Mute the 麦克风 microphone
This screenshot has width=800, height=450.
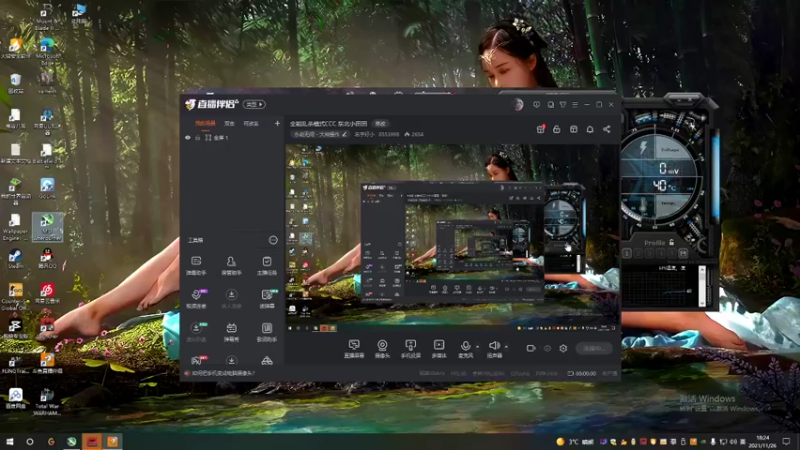pos(465,349)
